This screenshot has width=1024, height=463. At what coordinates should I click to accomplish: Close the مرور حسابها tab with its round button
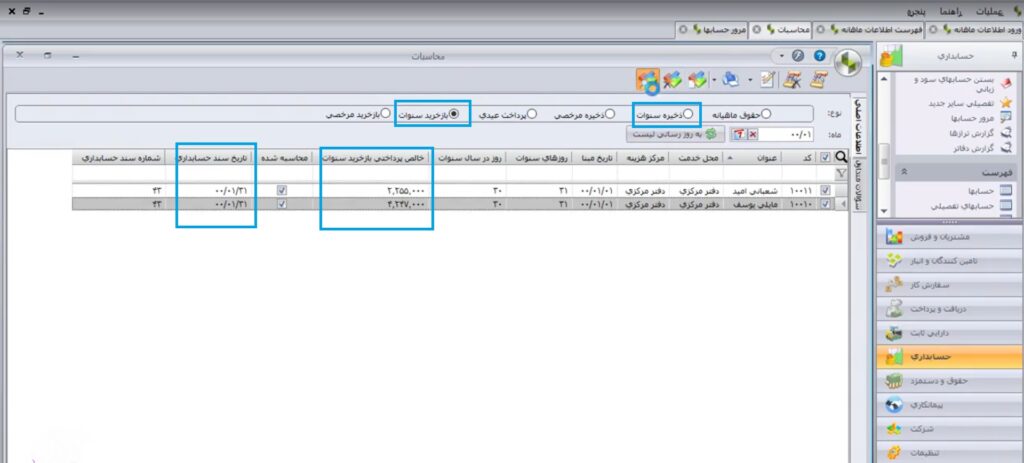tap(683, 30)
